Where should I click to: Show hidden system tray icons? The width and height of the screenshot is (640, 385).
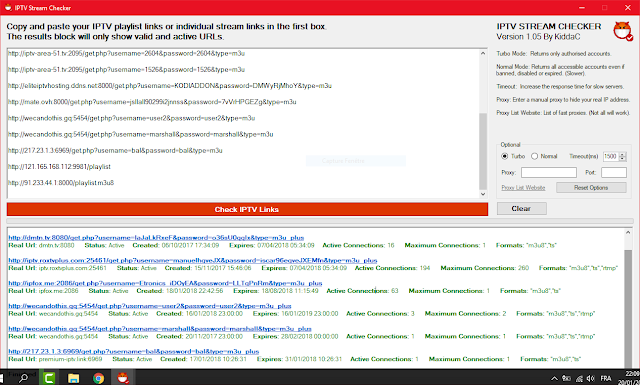click(x=554, y=378)
